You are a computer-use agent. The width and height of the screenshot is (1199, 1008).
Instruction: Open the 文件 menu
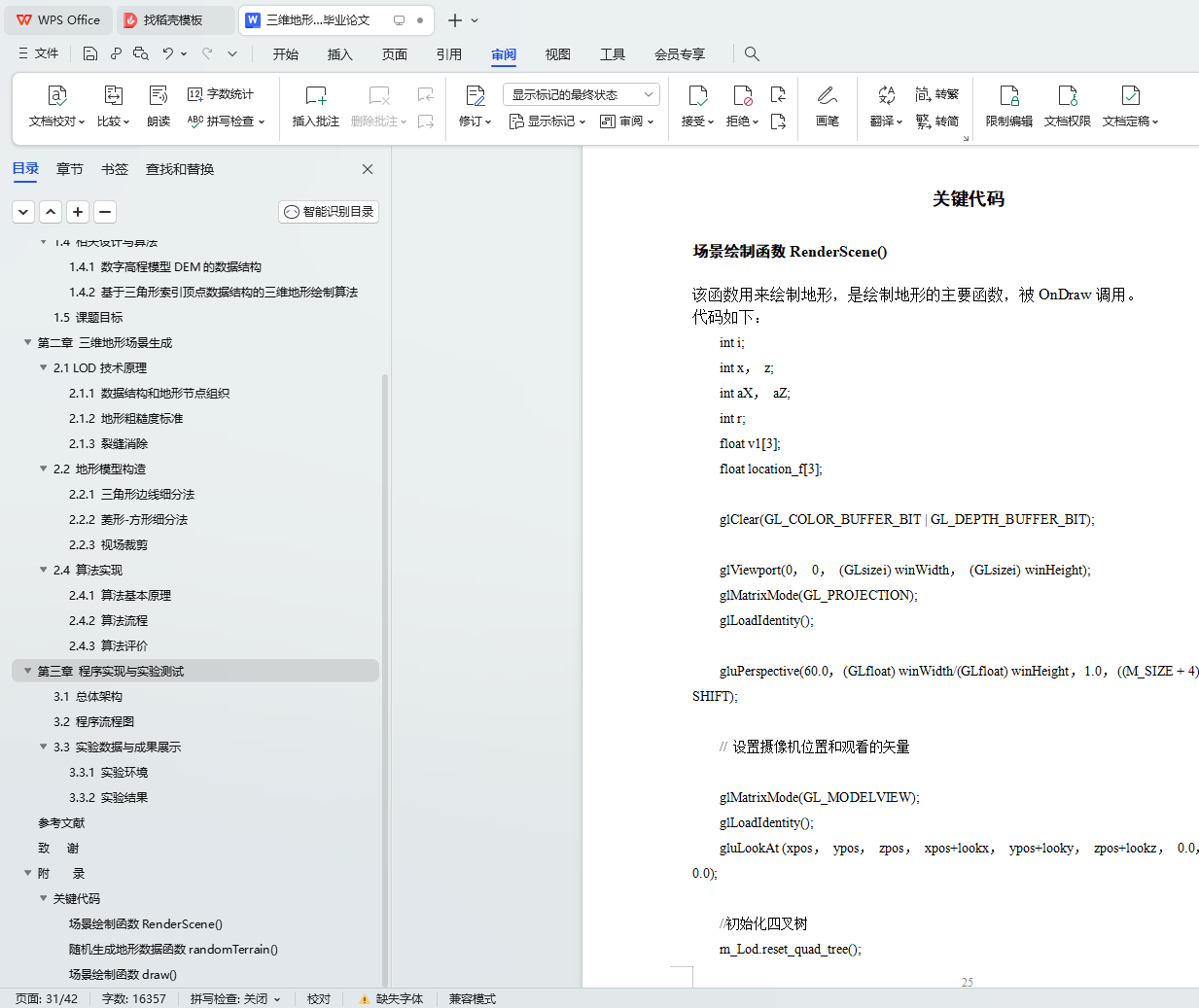[38, 53]
